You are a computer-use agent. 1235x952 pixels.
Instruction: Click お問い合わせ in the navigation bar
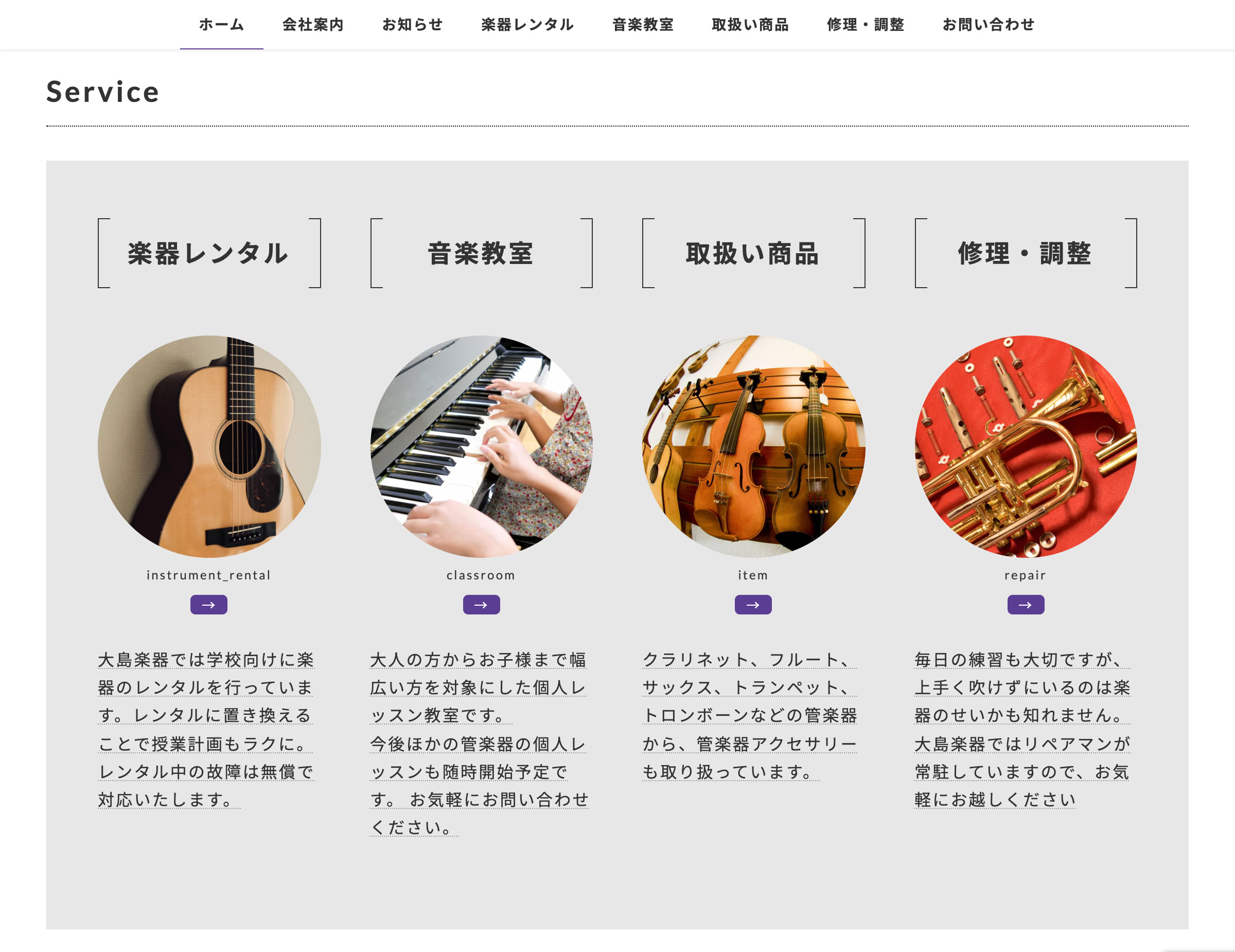coord(989,24)
